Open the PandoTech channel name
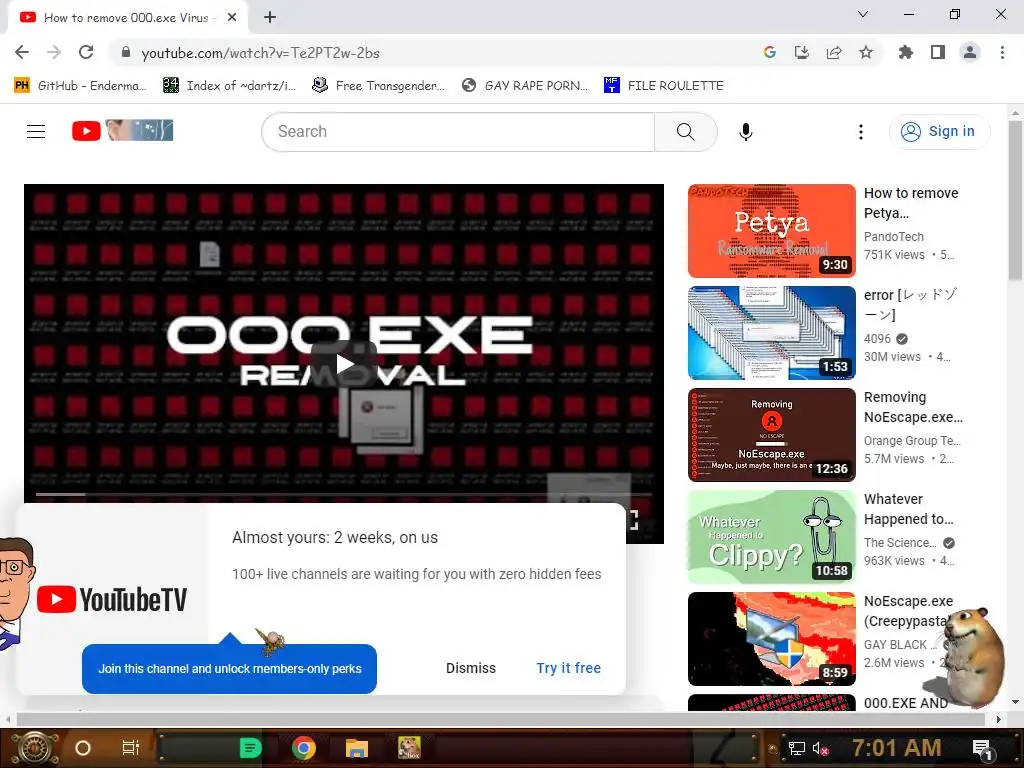Image resolution: width=1024 pixels, height=768 pixels. [x=893, y=237]
